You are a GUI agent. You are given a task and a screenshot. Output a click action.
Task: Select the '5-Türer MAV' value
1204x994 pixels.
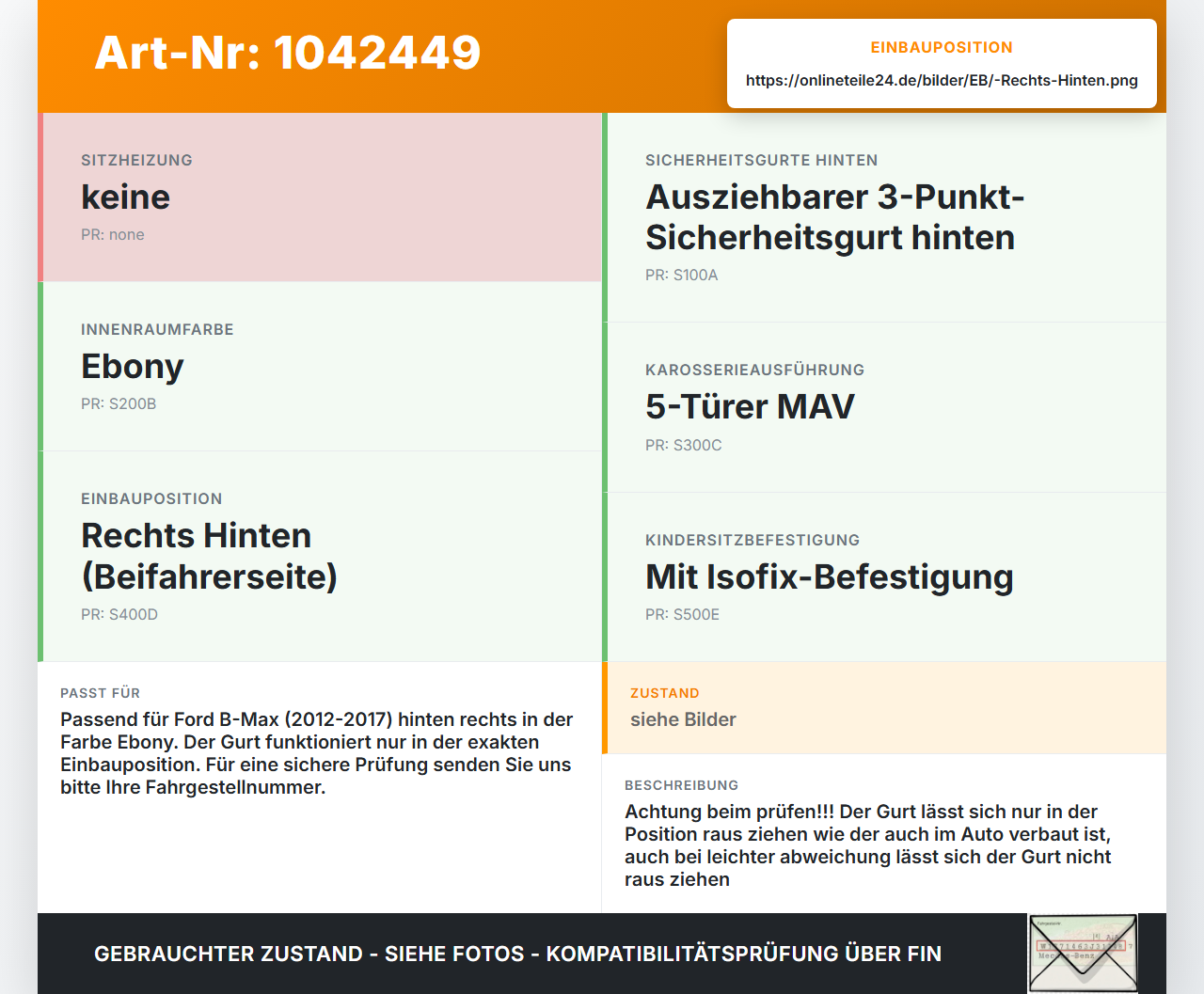(750, 407)
